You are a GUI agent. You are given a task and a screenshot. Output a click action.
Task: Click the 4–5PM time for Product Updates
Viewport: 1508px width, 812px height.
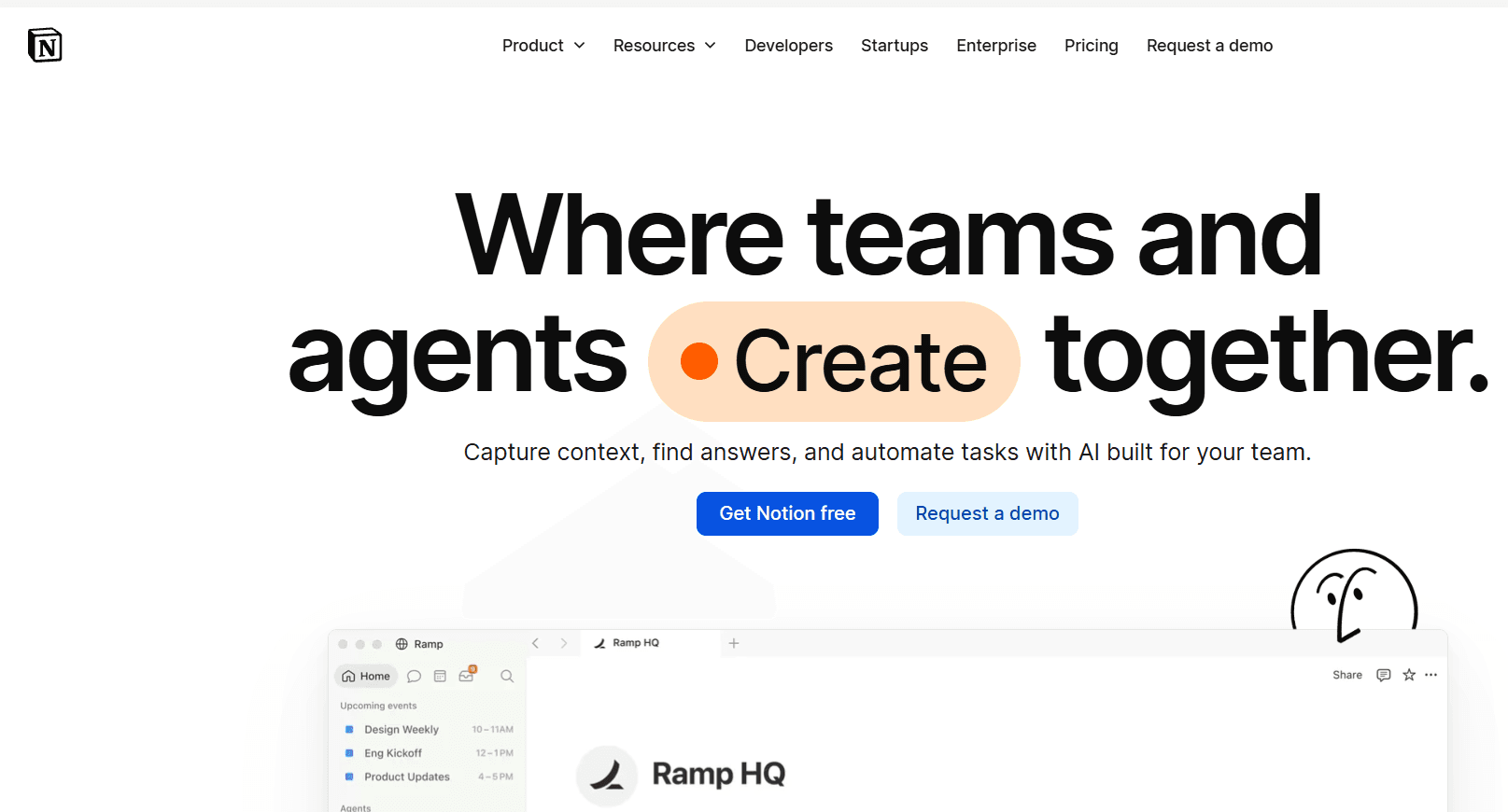click(495, 777)
